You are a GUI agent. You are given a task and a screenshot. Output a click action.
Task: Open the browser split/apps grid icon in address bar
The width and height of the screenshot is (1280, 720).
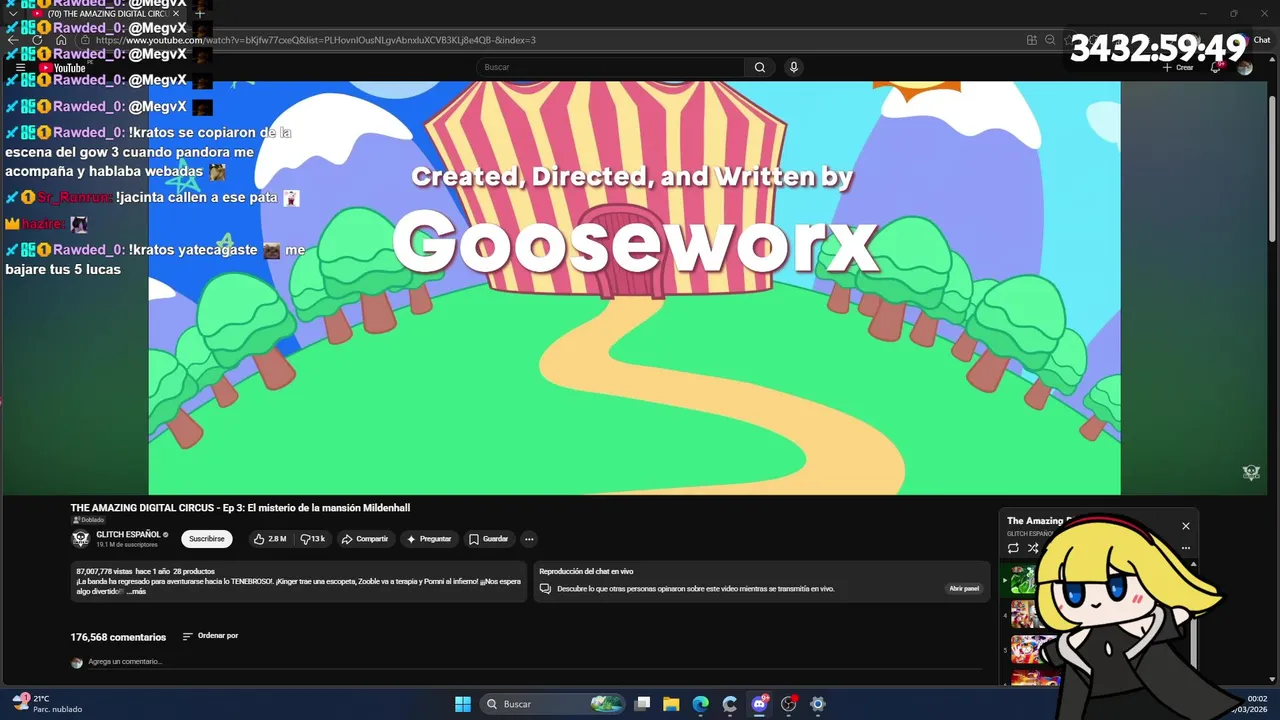pyautogui.click(x=1031, y=40)
